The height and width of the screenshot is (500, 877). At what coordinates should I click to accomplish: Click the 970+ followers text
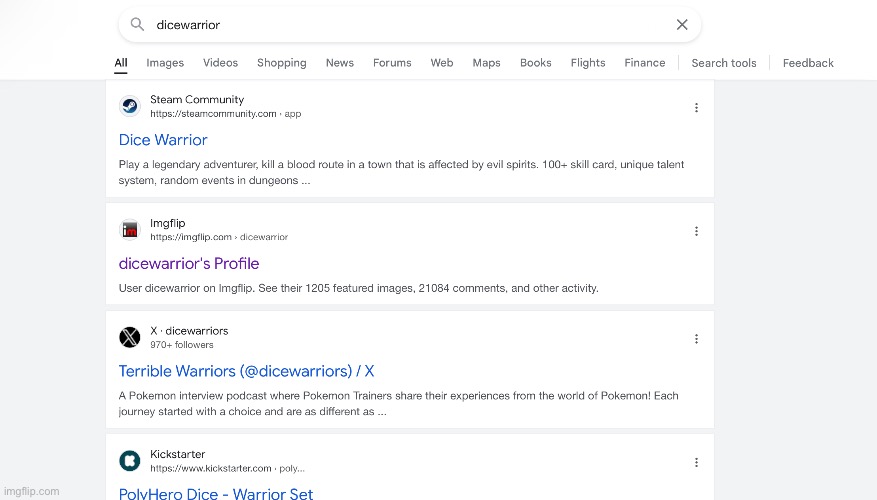pos(182,345)
